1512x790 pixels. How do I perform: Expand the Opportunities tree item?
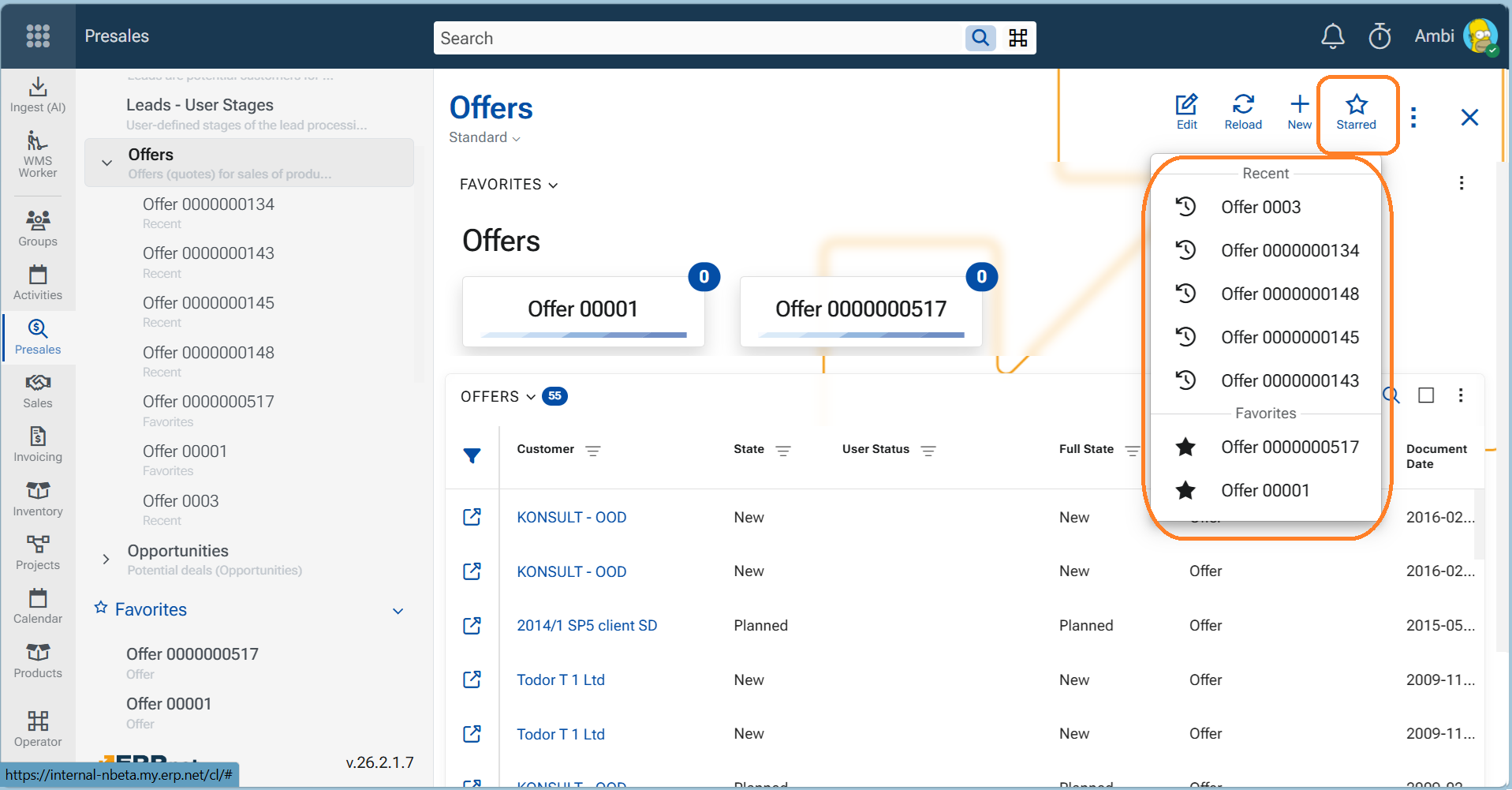click(106, 559)
